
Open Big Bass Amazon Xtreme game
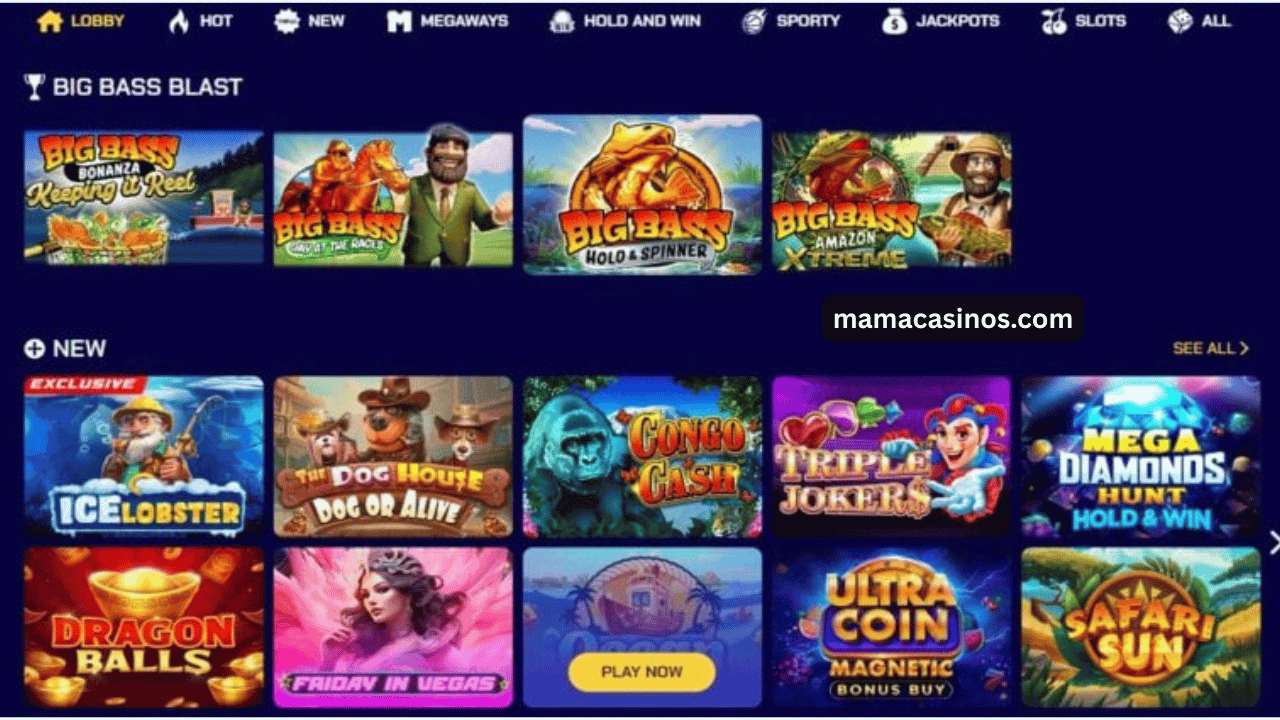[891, 200]
